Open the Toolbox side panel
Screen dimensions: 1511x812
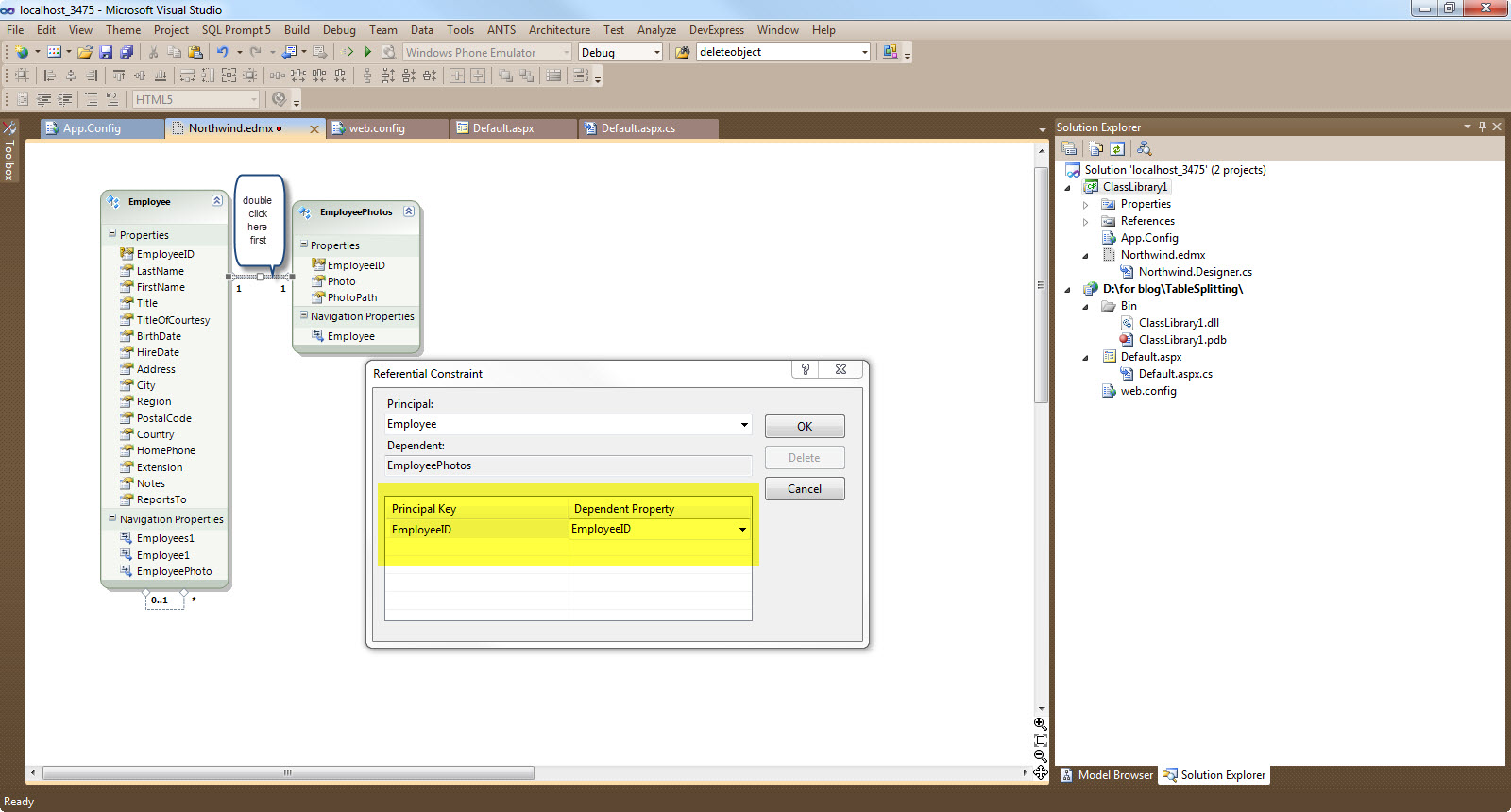pyautogui.click(x=9, y=151)
